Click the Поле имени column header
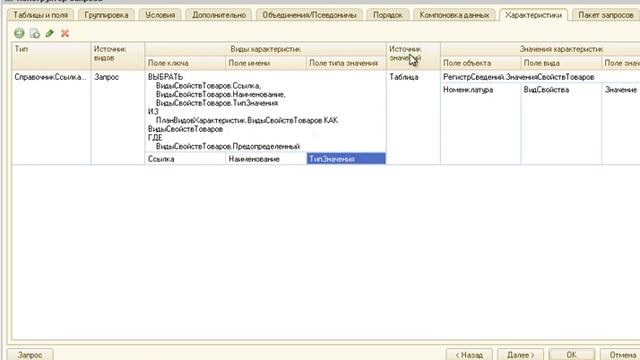 [265, 63]
